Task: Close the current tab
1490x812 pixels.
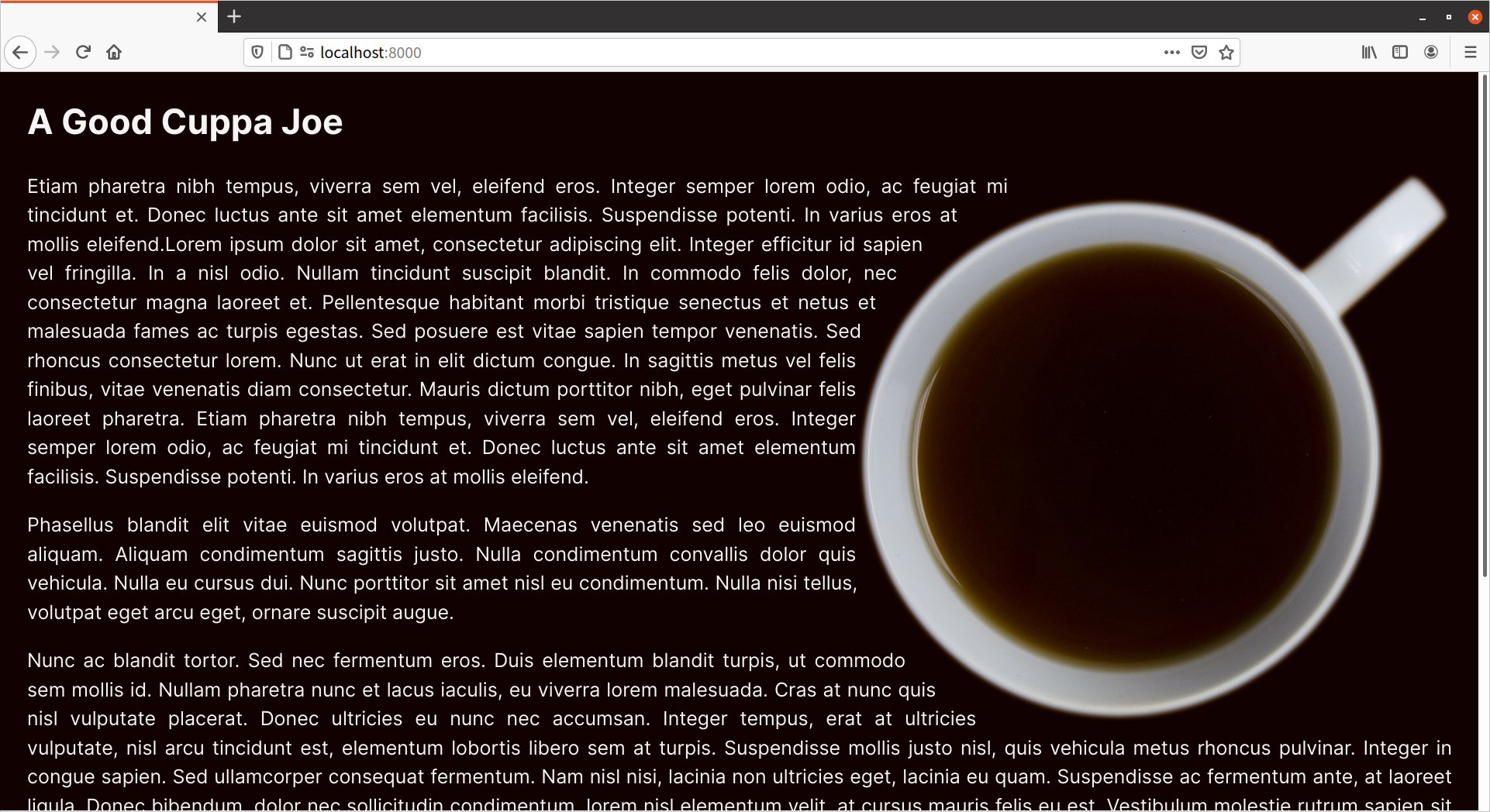Action: point(201,16)
